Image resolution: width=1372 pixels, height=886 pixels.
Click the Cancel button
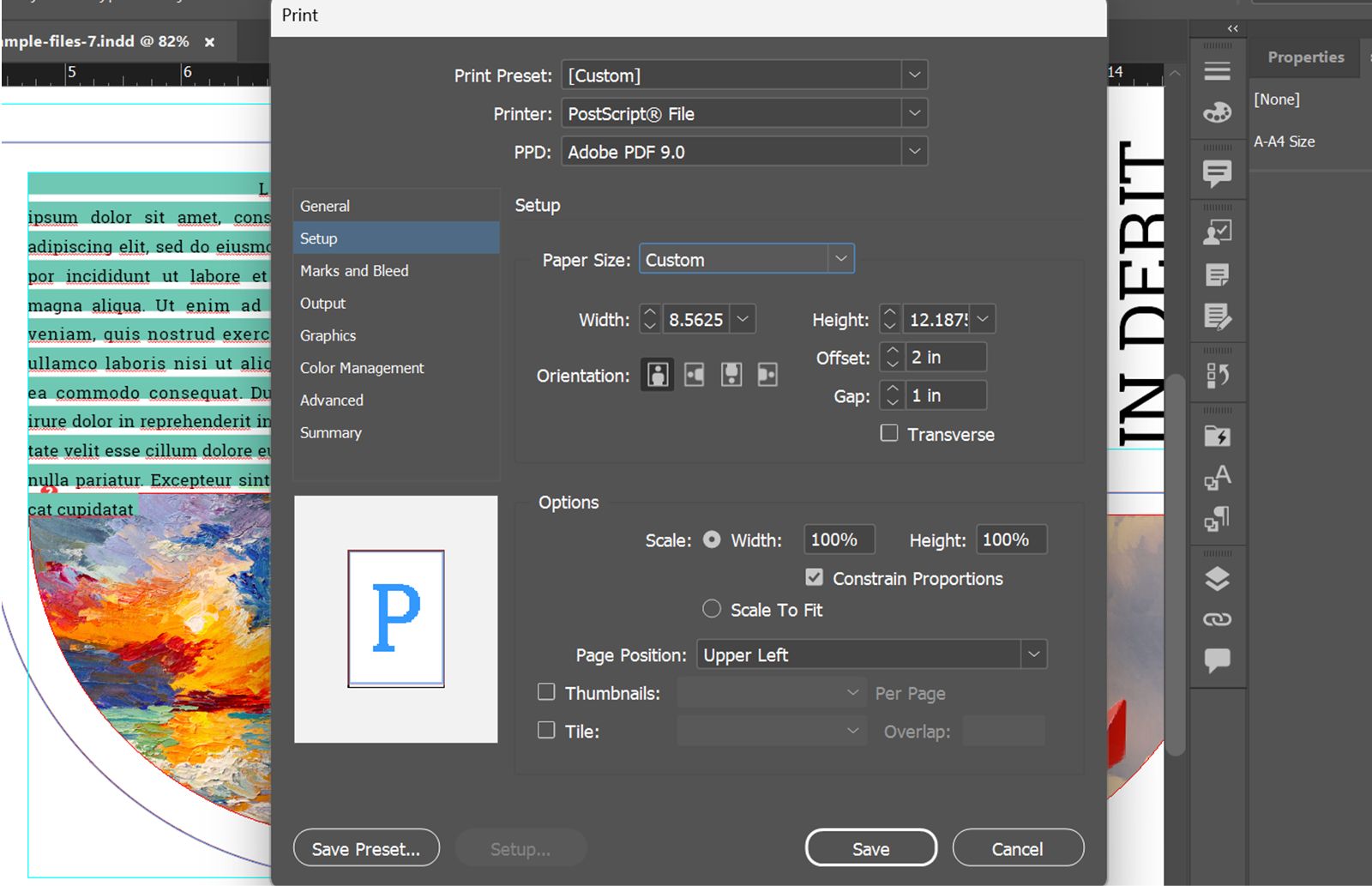[x=1018, y=848]
